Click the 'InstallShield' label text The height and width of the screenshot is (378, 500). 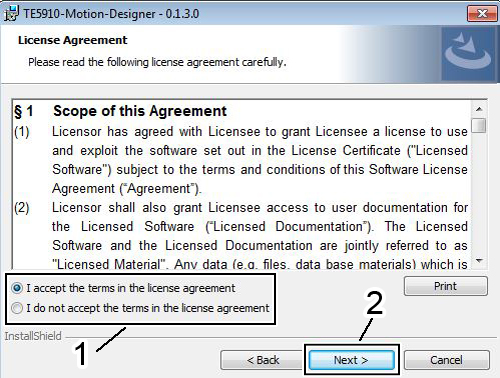pos(33,336)
